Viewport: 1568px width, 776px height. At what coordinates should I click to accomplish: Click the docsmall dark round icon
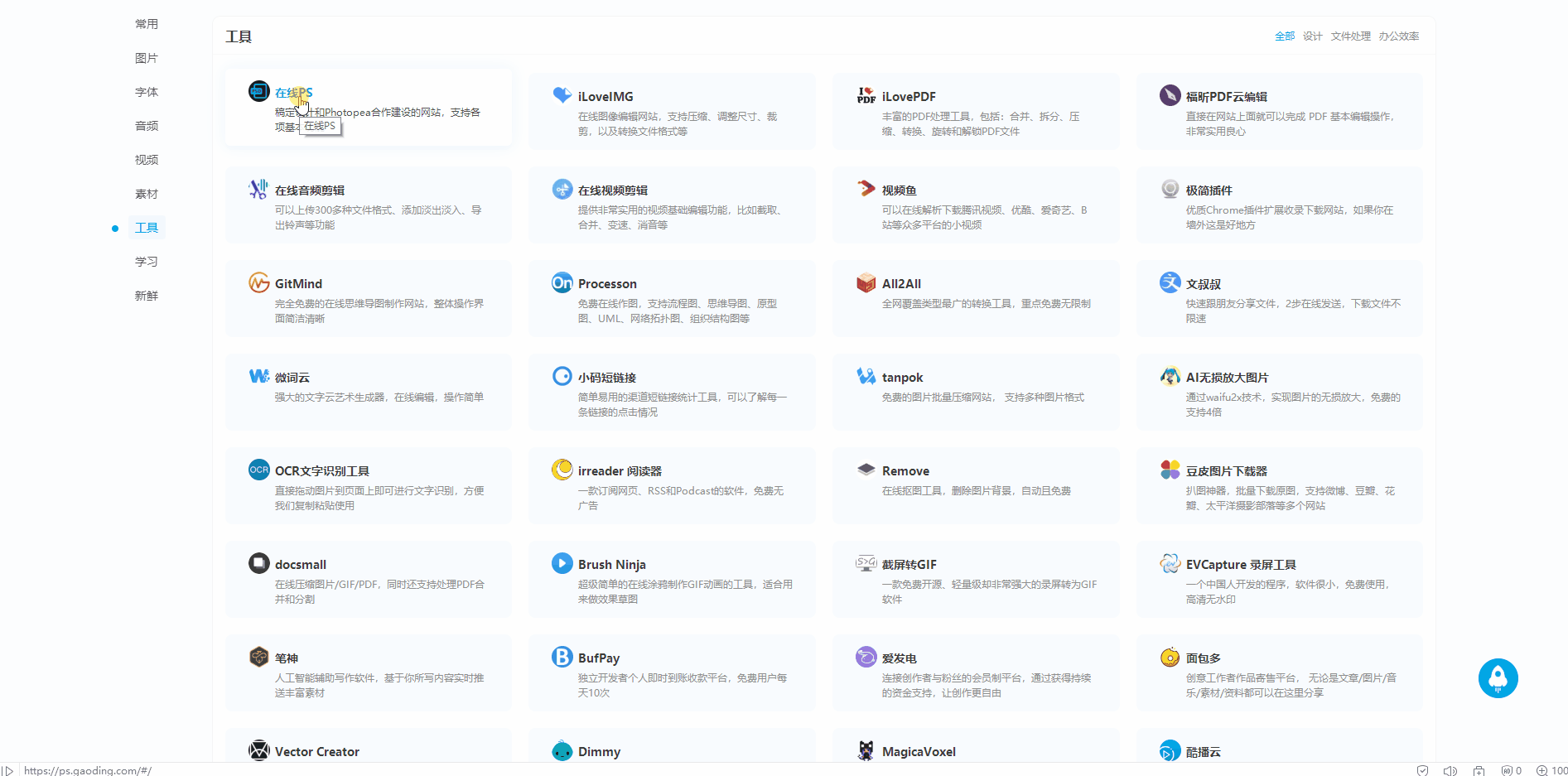click(259, 563)
